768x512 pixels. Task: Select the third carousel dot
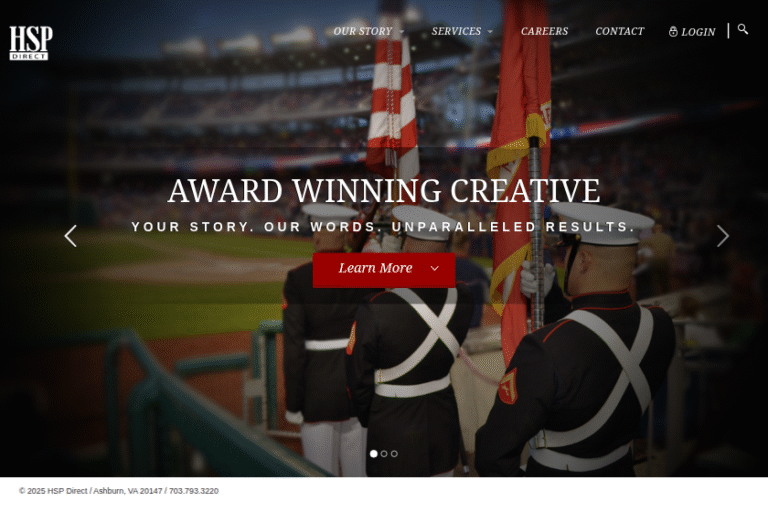tap(394, 454)
